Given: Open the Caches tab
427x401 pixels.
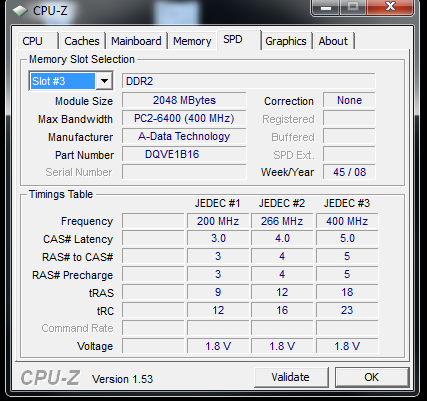Looking at the screenshot, I should pyautogui.click(x=82, y=41).
